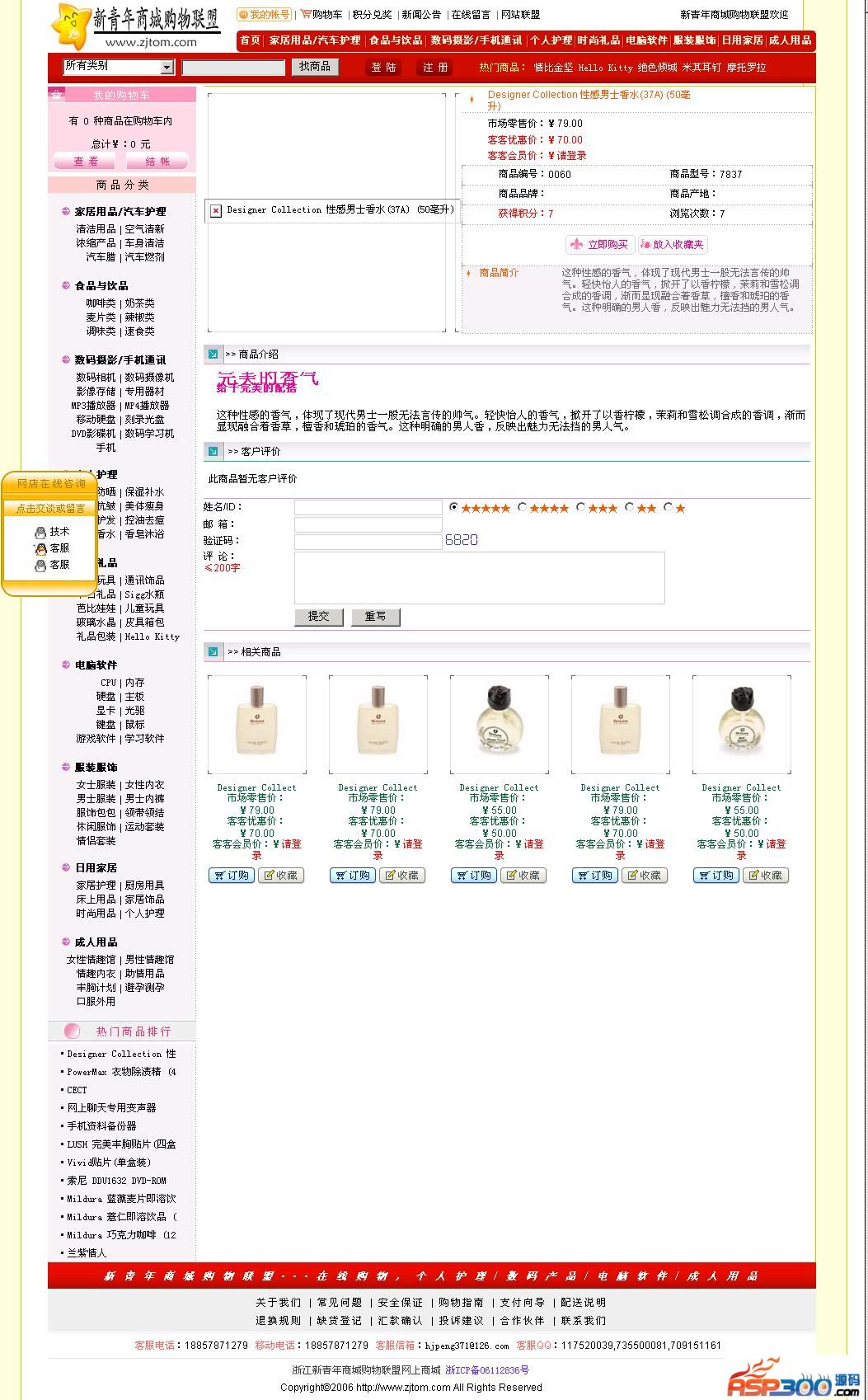Click the 结帐 checkout button
Screen dimensions: 868x1400
(157, 162)
